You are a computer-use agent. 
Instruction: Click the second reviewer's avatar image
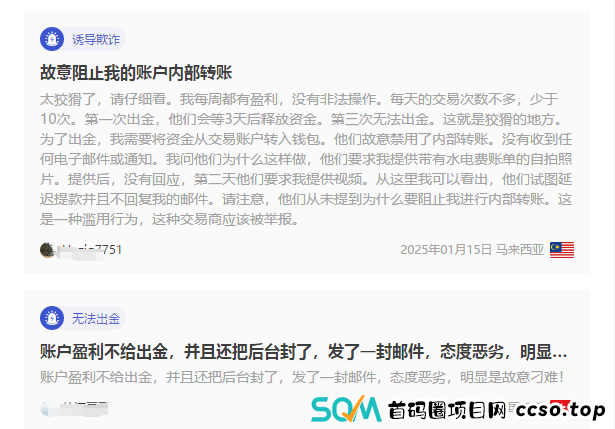(x=46, y=409)
